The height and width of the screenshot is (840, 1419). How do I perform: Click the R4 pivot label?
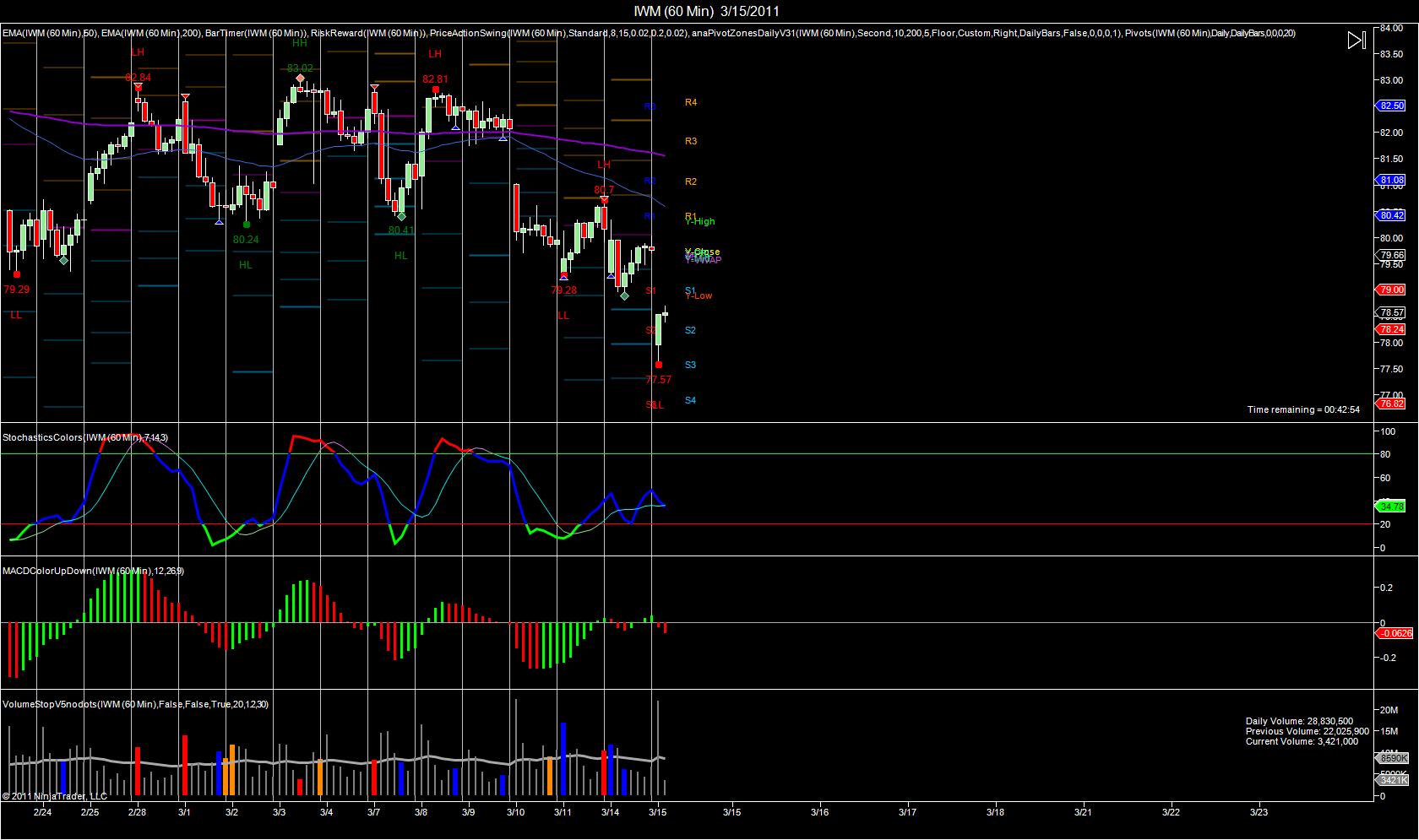[x=691, y=102]
